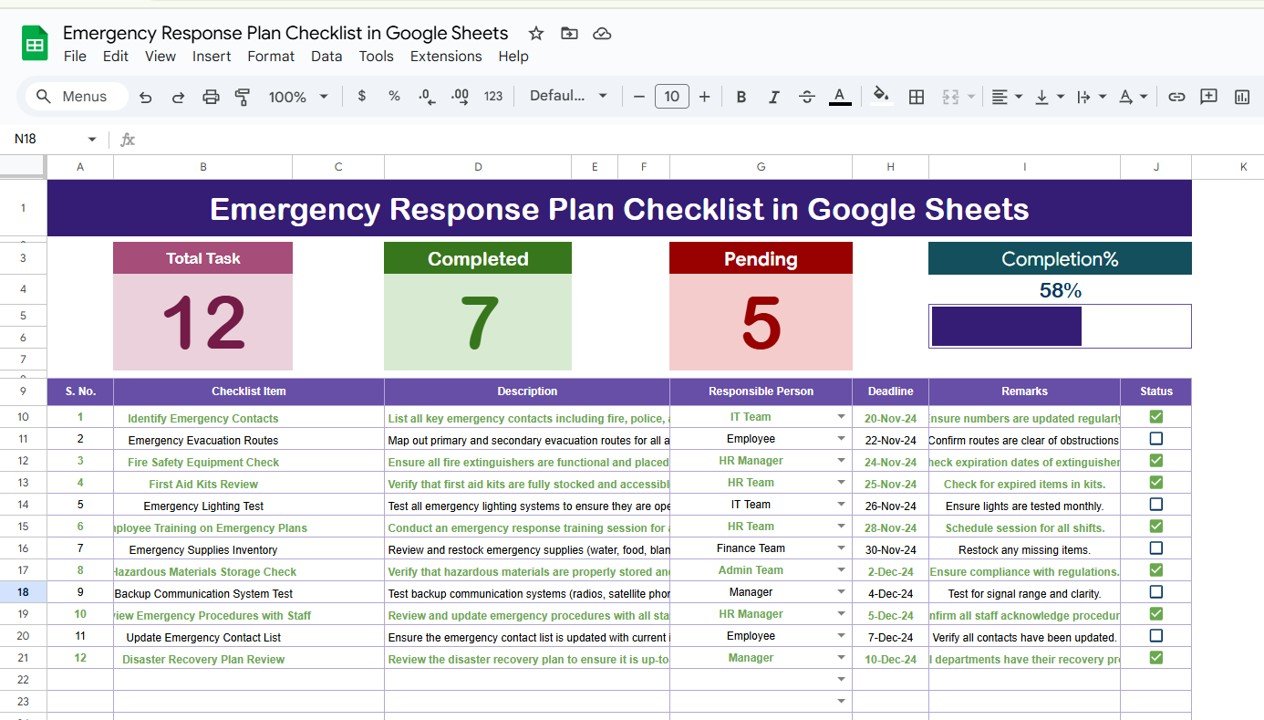Open the Name Box dropdown arrow
Screen dimensions: 1264x720
coord(92,139)
